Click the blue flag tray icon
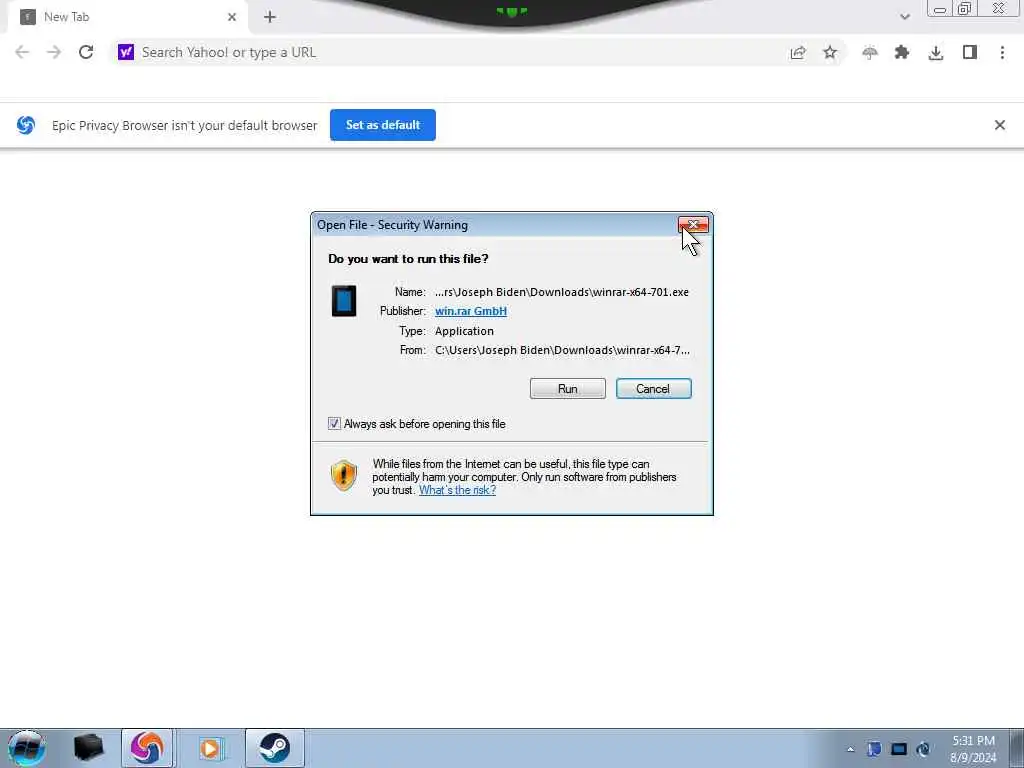Image resolution: width=1024 pixels, height=768 pixels. (x=874, y=749)
